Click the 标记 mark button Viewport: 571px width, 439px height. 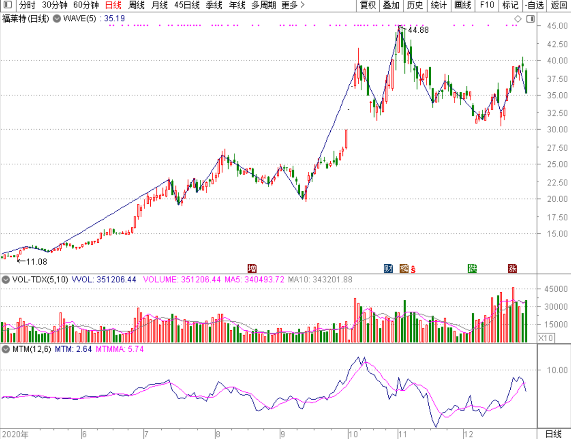[x=510, y=5]
